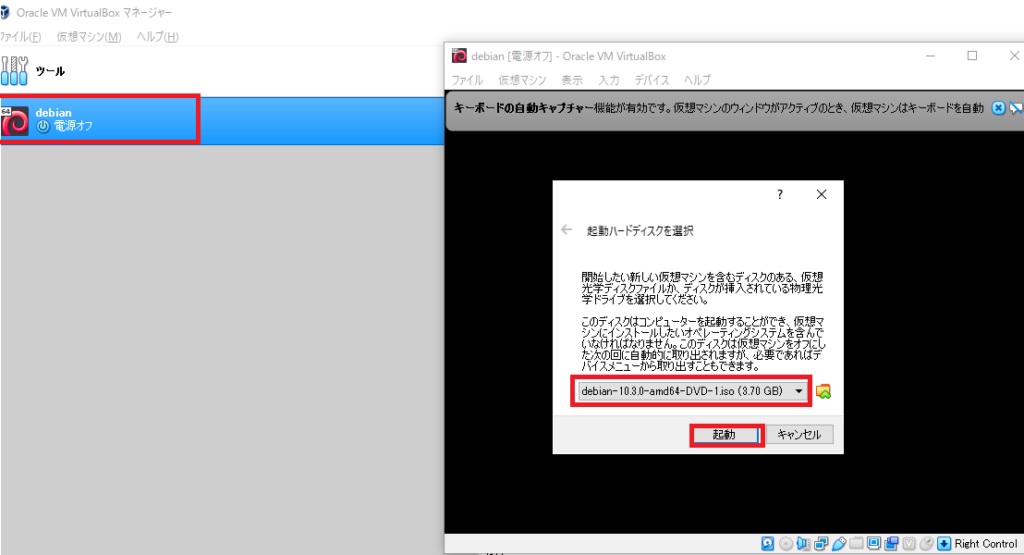Minimize the debian VM window

click(931, 56)
